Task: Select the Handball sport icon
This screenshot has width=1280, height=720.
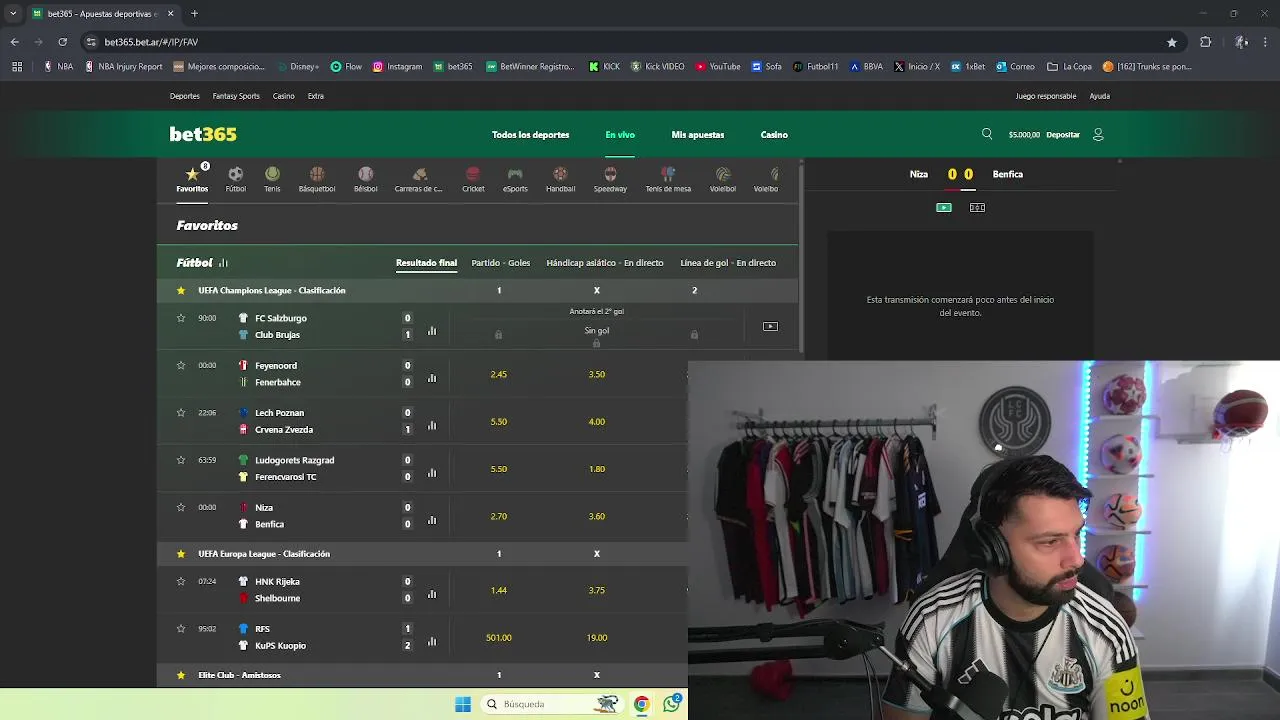Action: [x=560, y=180]
